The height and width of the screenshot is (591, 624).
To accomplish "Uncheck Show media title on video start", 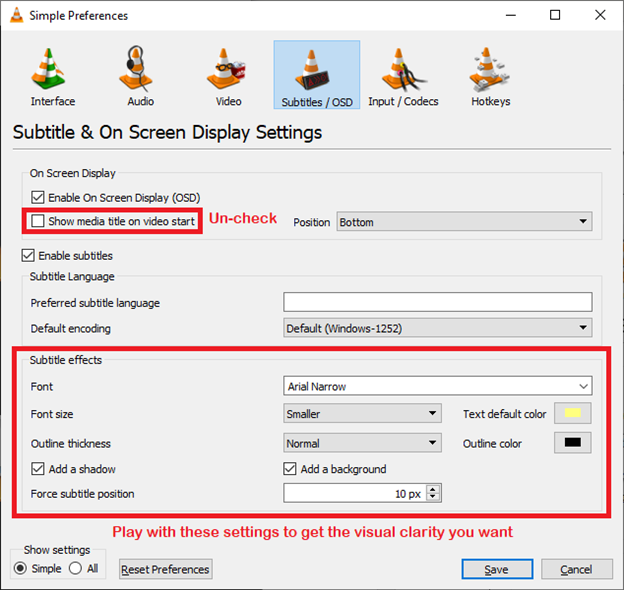I will (39, 221).
